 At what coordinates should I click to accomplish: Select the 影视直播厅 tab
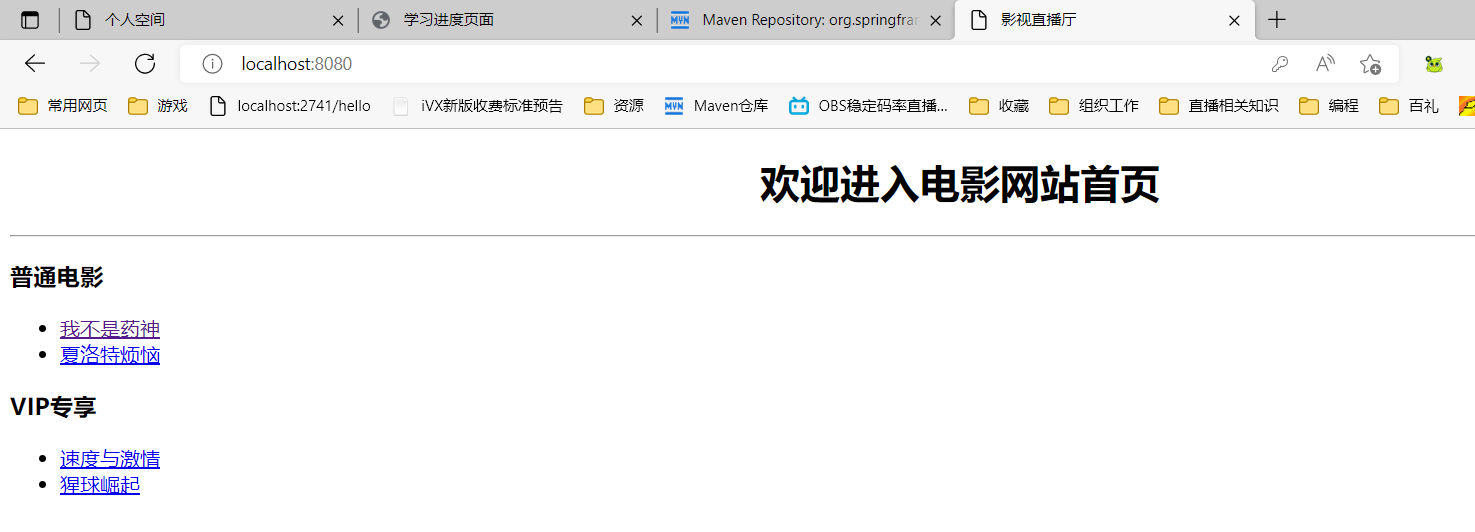click(x=1105, y=20)
